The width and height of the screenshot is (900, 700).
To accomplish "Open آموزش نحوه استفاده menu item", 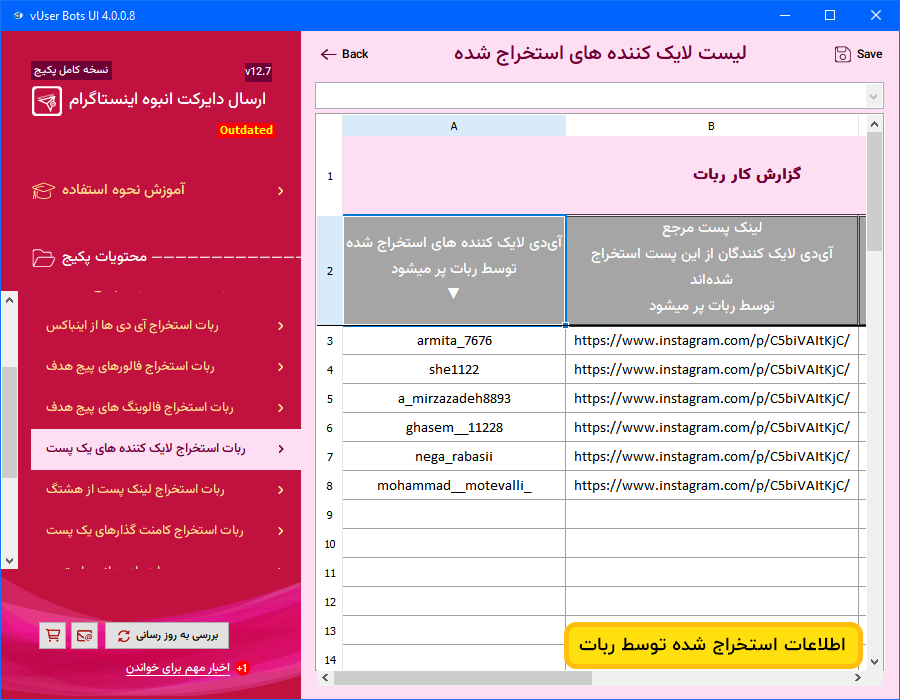I will [x=160, y=190].
